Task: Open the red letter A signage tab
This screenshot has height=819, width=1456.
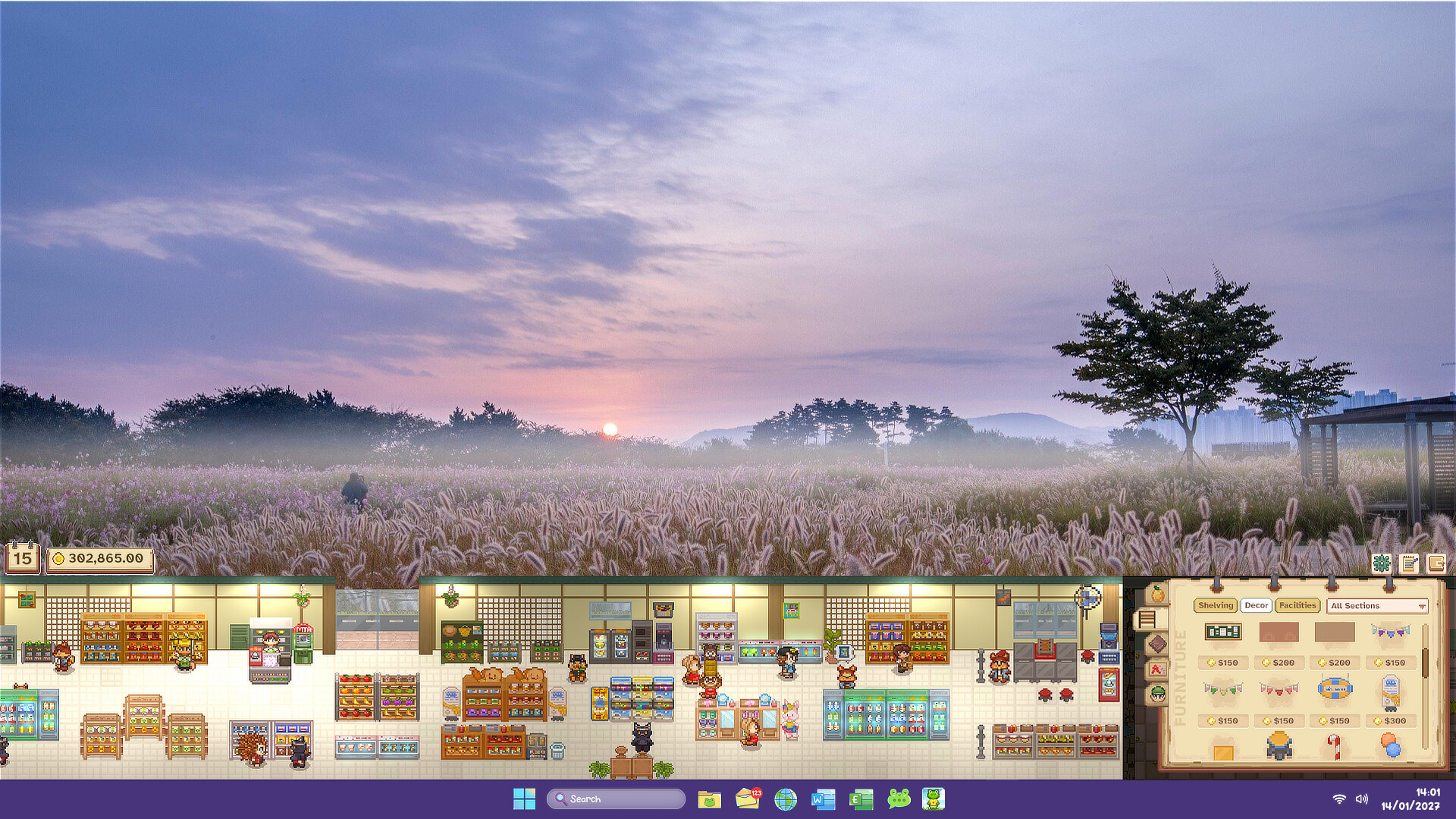Action: click(1157, 669)
